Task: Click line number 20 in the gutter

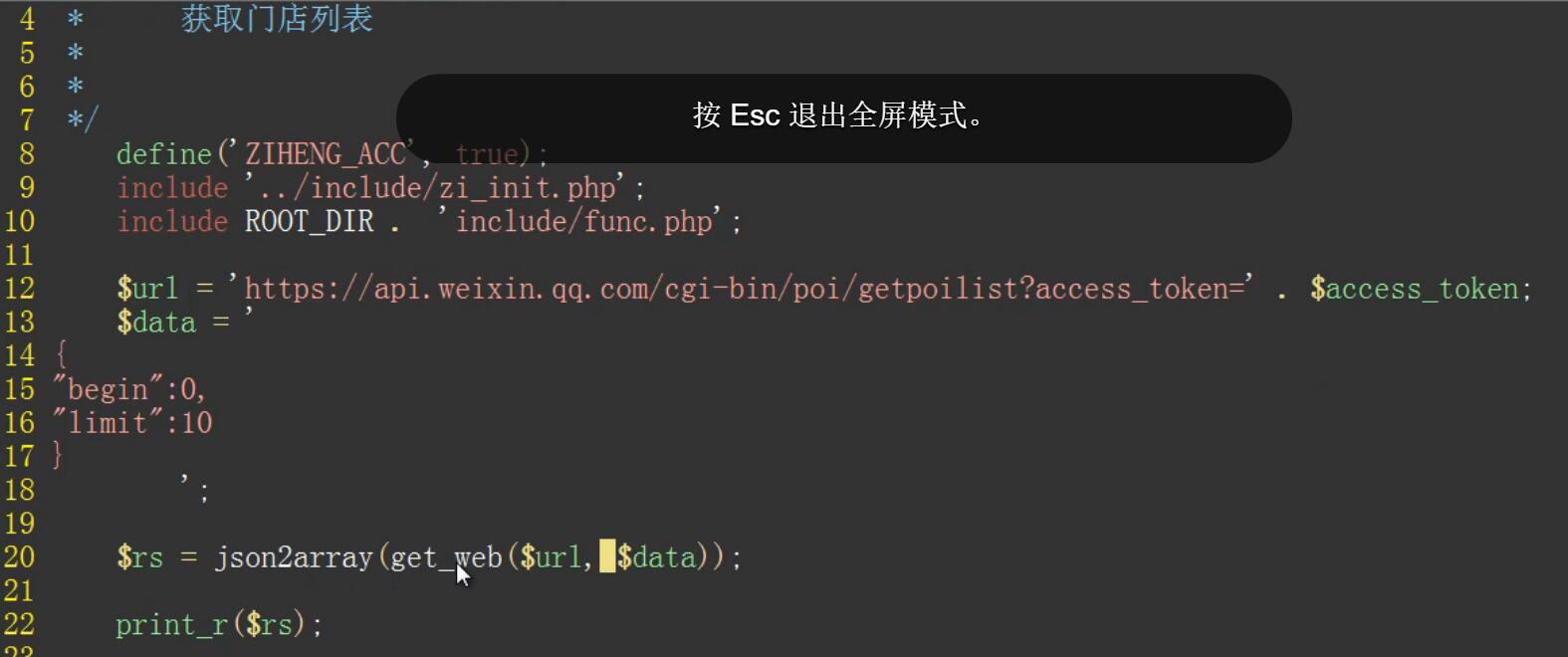Action: [x=19, y=557]
